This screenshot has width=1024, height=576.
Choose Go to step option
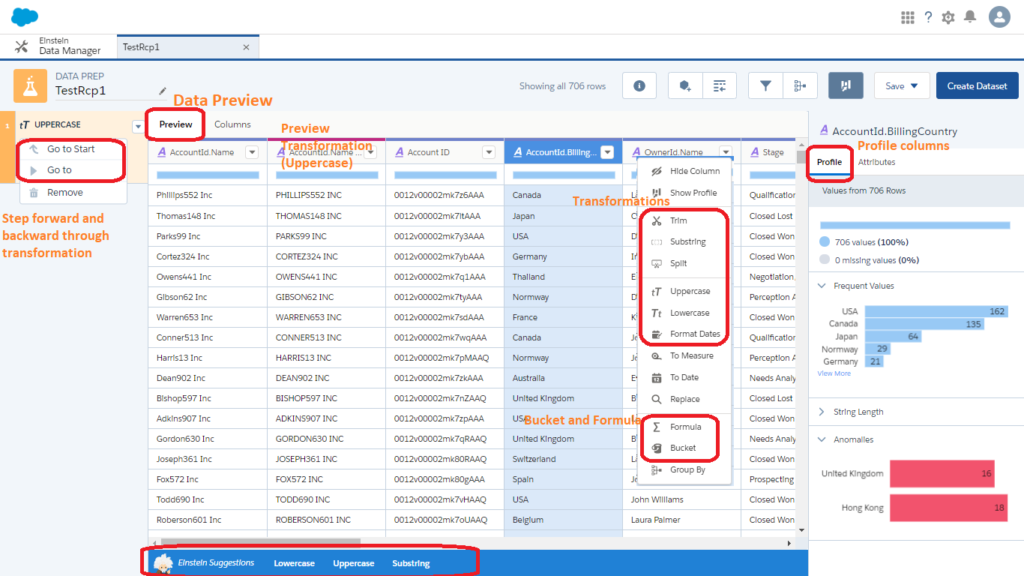[x=59, y=170]
